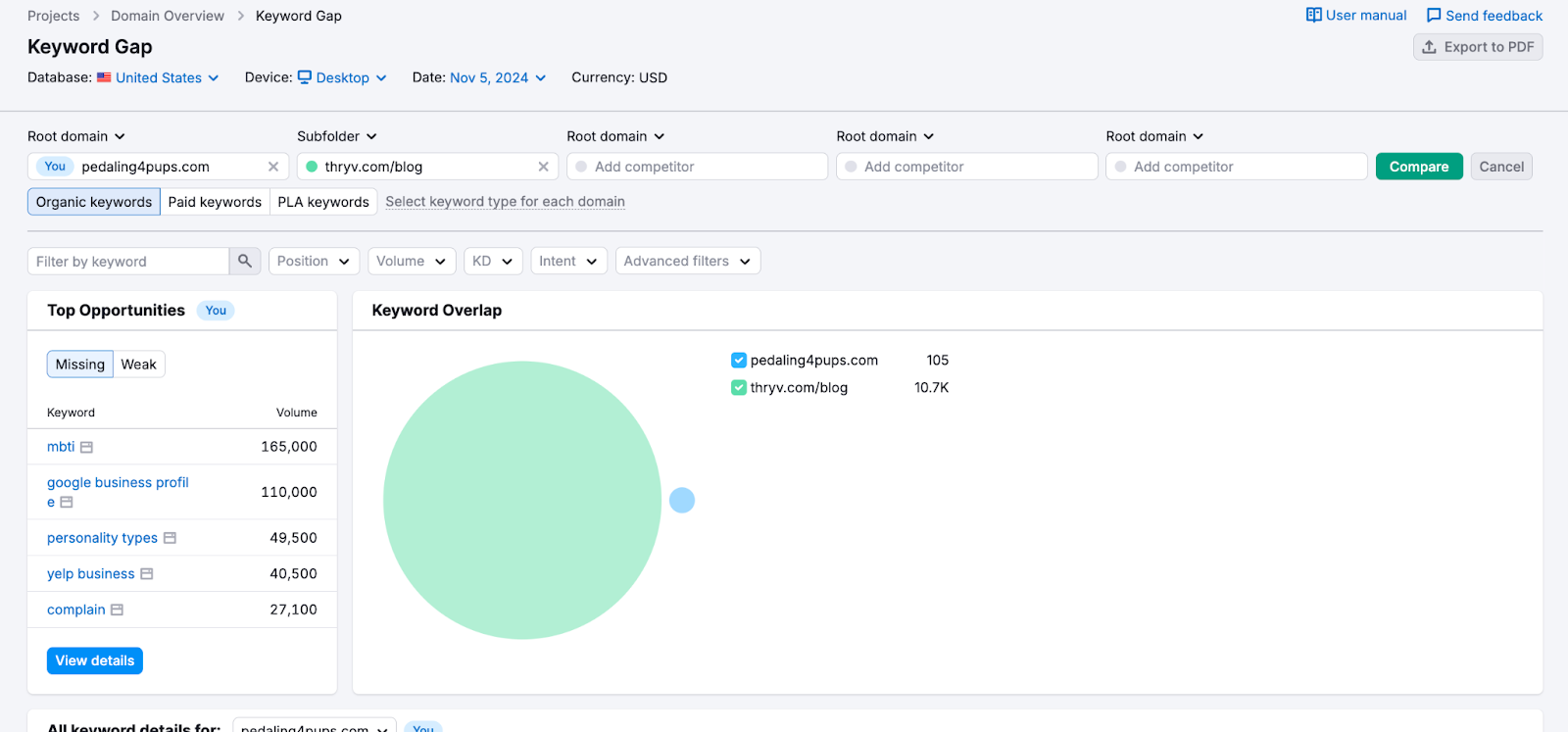Remove pedaling4pups.com with its X icon
1568x732 pixels.
pyautogui.click(x=273, y=167)
